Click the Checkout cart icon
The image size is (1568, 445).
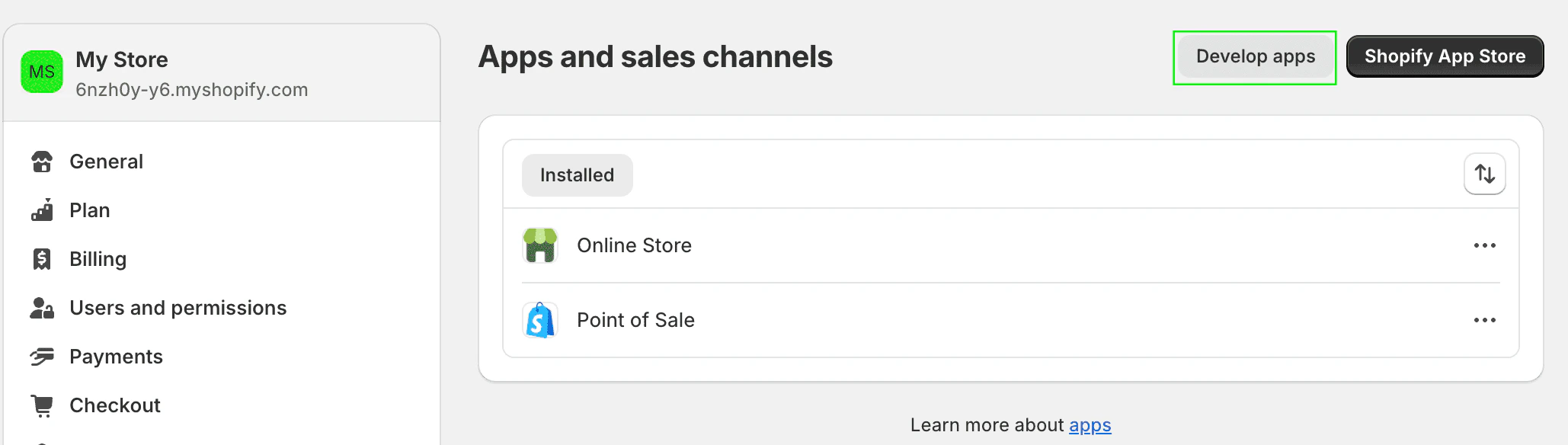click(x=42, y=405)
